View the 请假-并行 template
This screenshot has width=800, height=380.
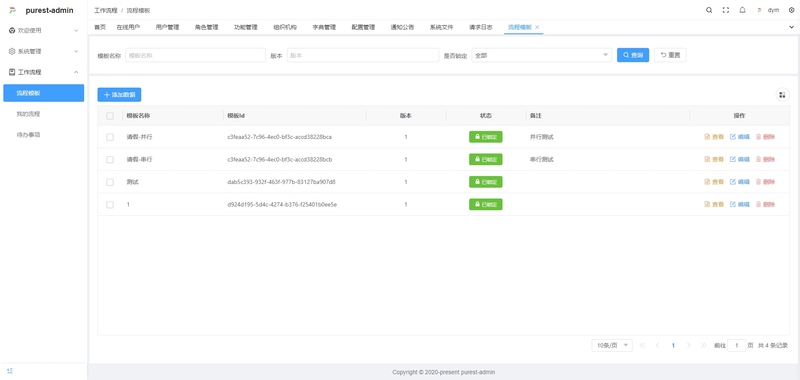(x=714, y=137)
